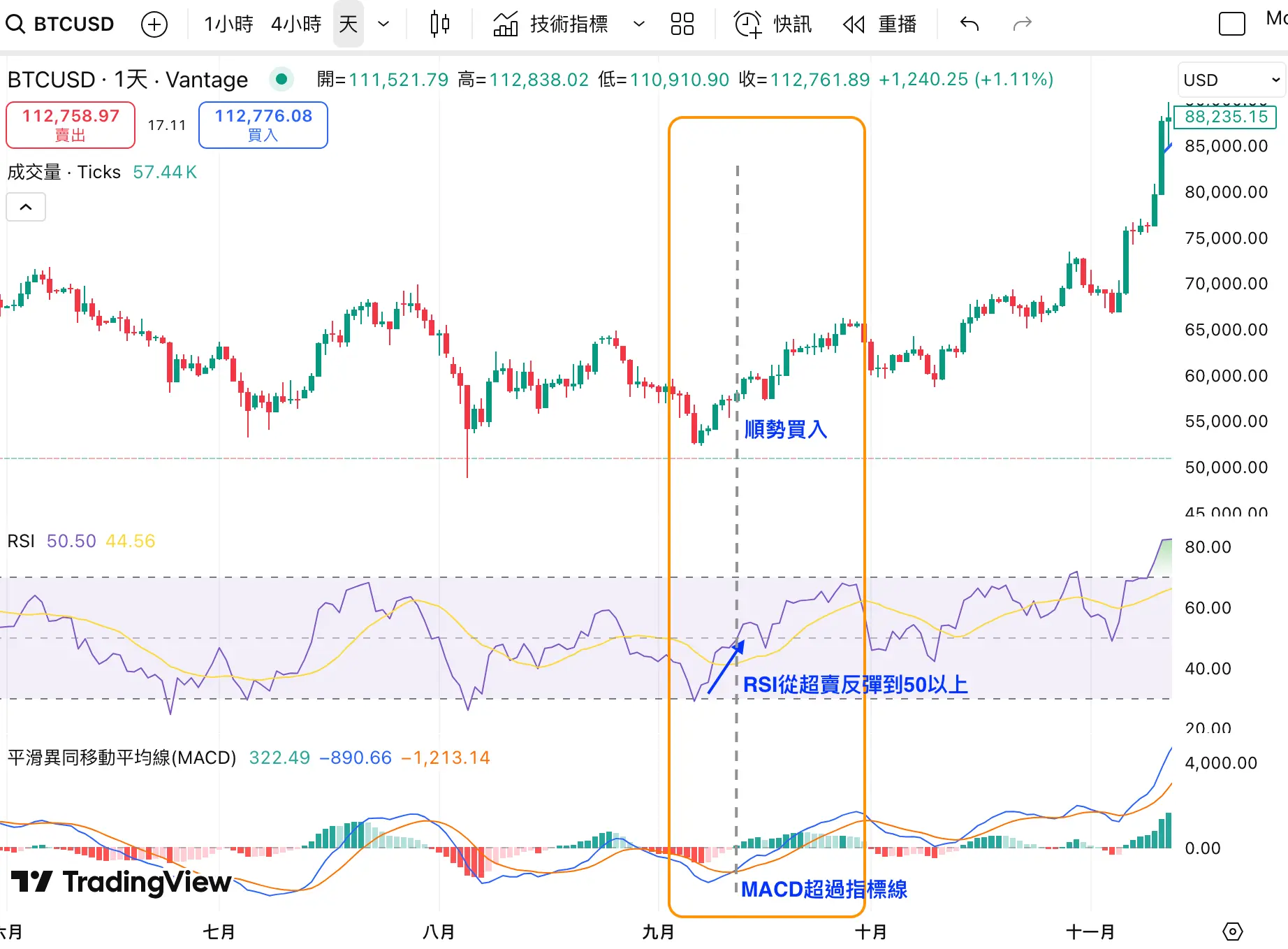Click the red 賣出 sell button
The image size is (1288, 949).
(x=71, y=125)
